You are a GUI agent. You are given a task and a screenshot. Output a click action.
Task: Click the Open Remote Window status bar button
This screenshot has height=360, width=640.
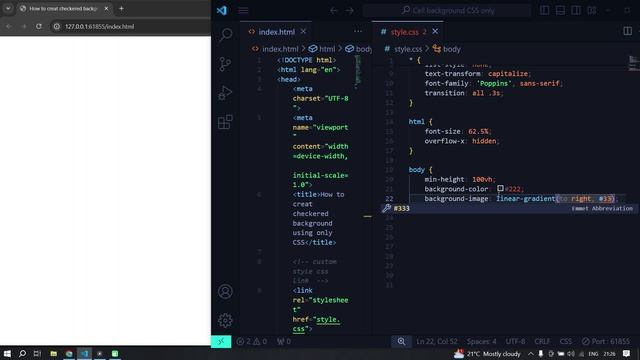pyautogui.click(x=221, y=342)
